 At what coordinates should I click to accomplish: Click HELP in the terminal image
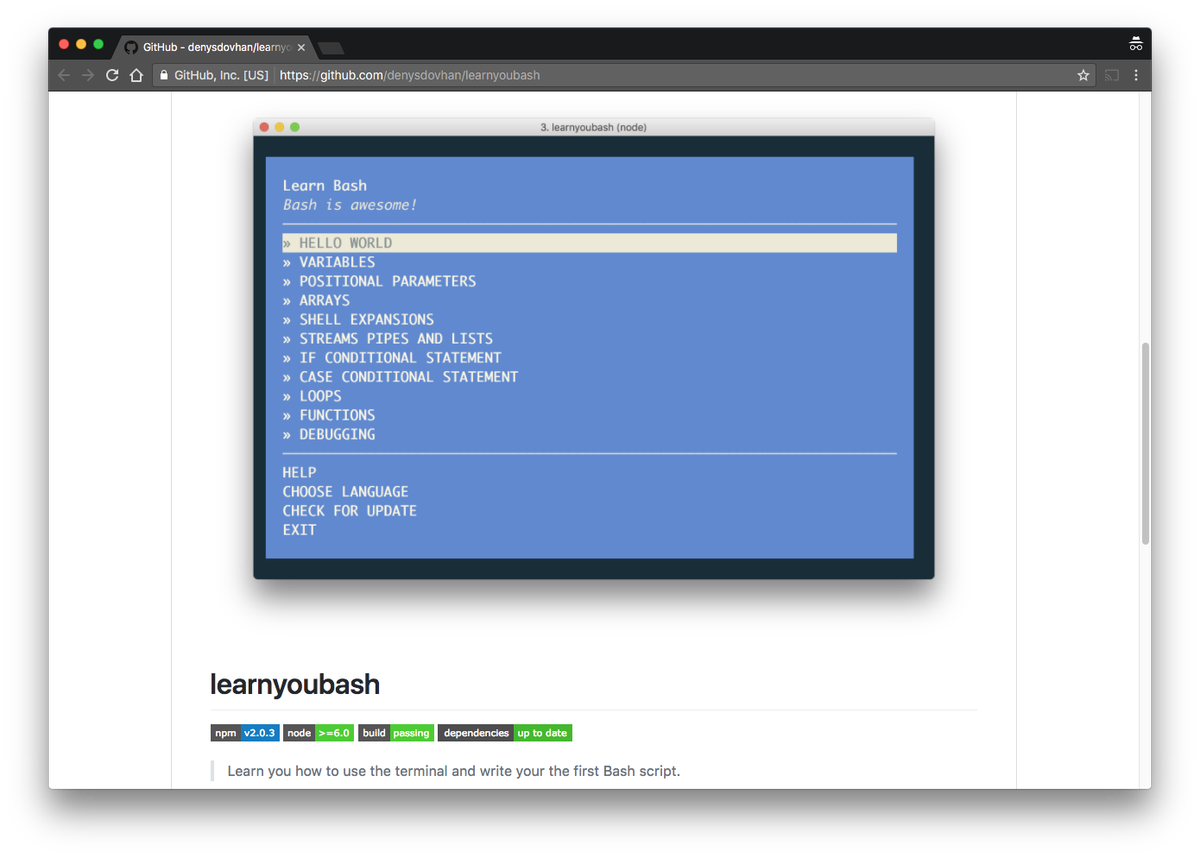tap(299, 472)
